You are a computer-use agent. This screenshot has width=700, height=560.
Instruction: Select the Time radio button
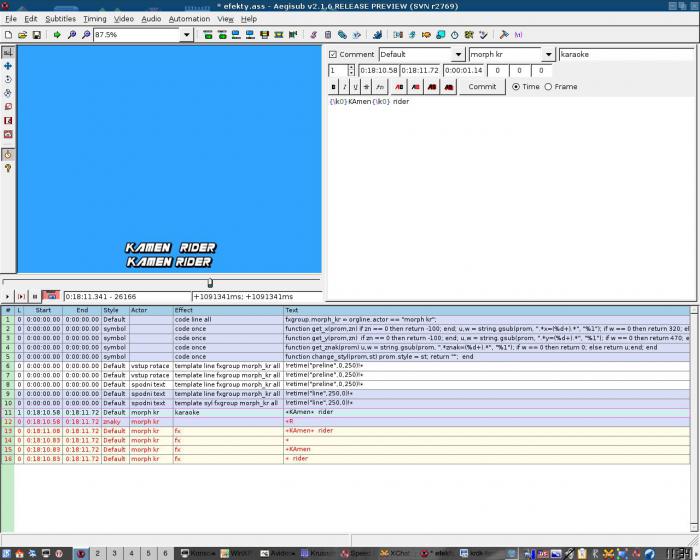click(516, 87)
